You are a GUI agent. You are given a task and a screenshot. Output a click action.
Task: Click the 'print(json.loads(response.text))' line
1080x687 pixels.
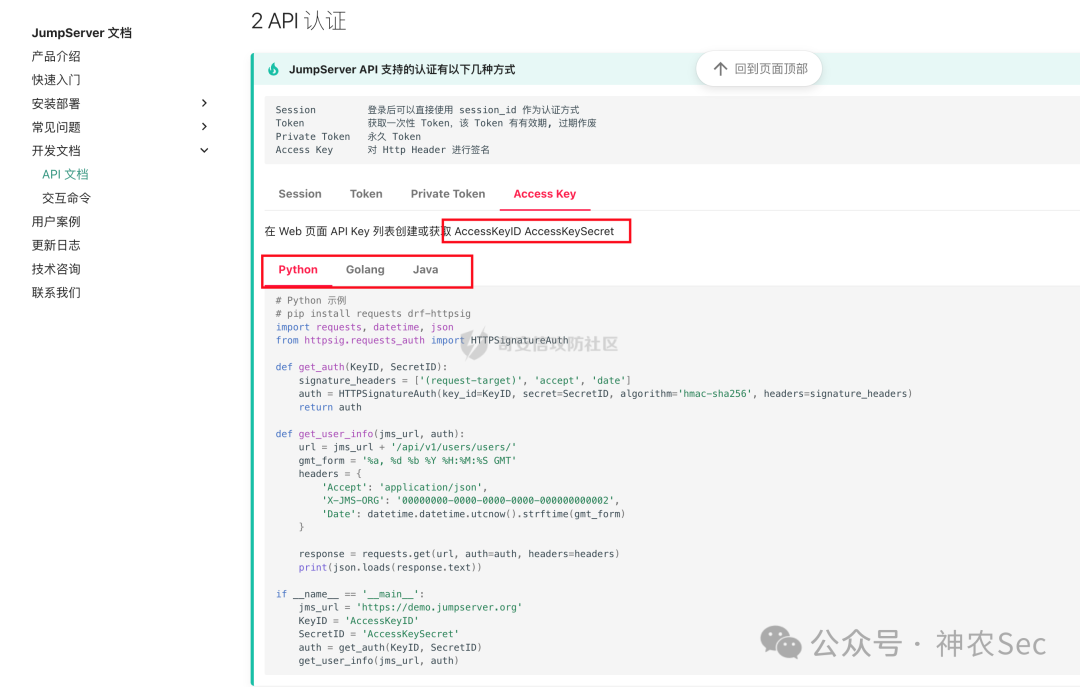[390, 568]
